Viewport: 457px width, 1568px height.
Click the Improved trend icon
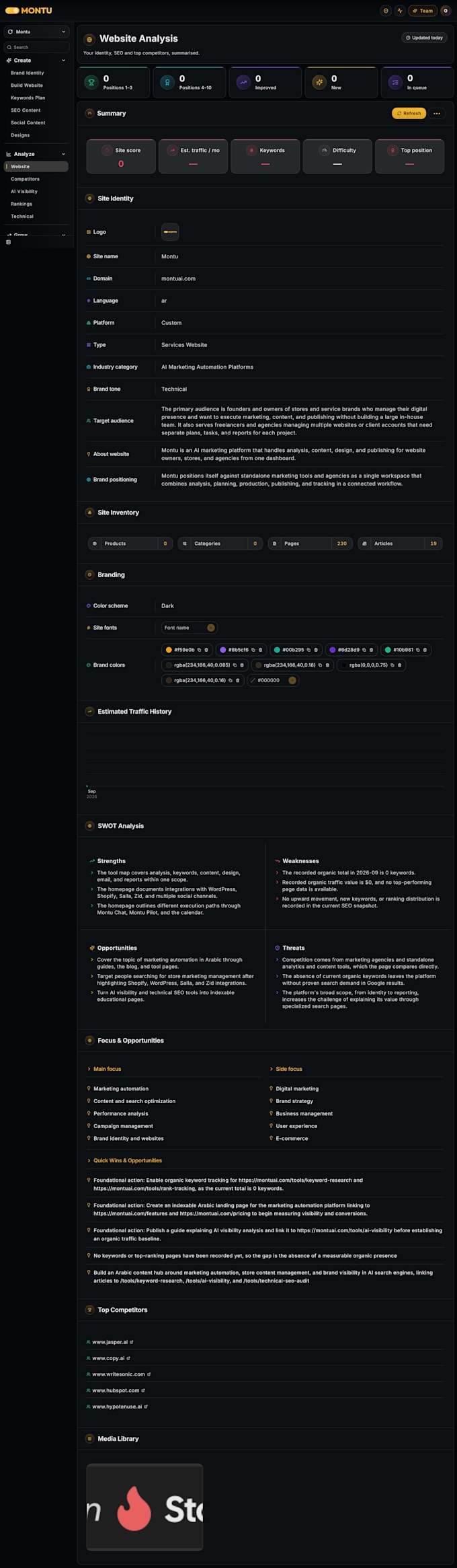[243, 82]
